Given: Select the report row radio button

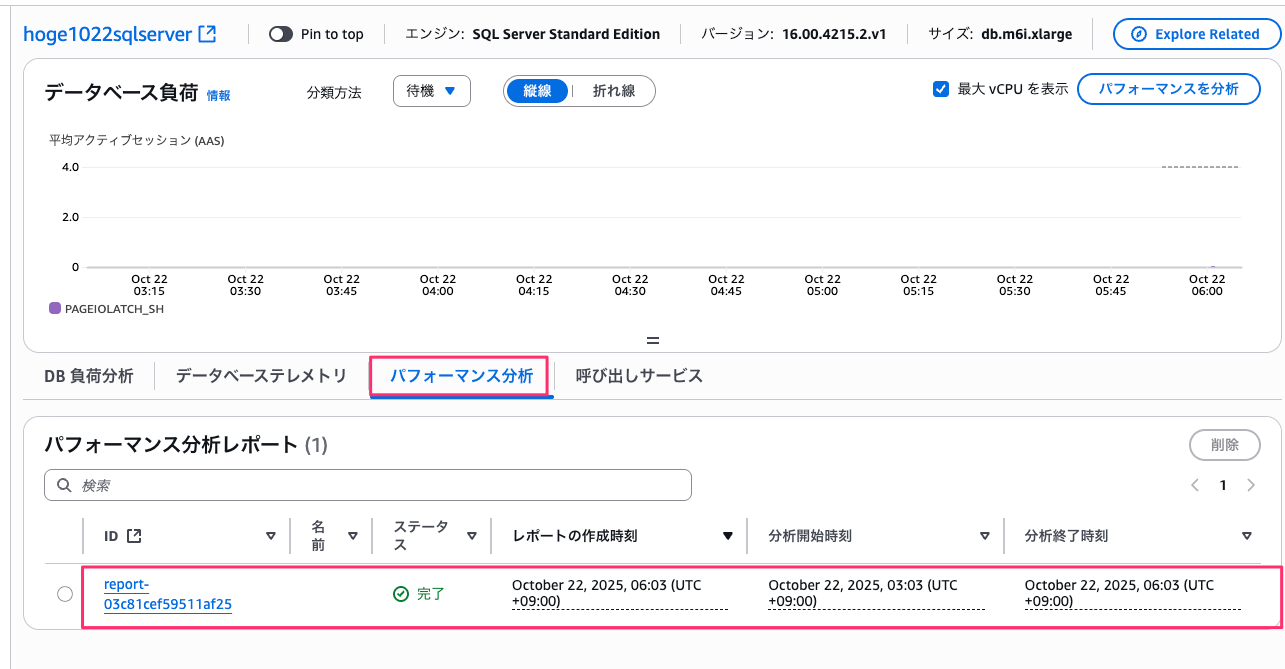Looking at the screenshot, I should click(65, 594).
